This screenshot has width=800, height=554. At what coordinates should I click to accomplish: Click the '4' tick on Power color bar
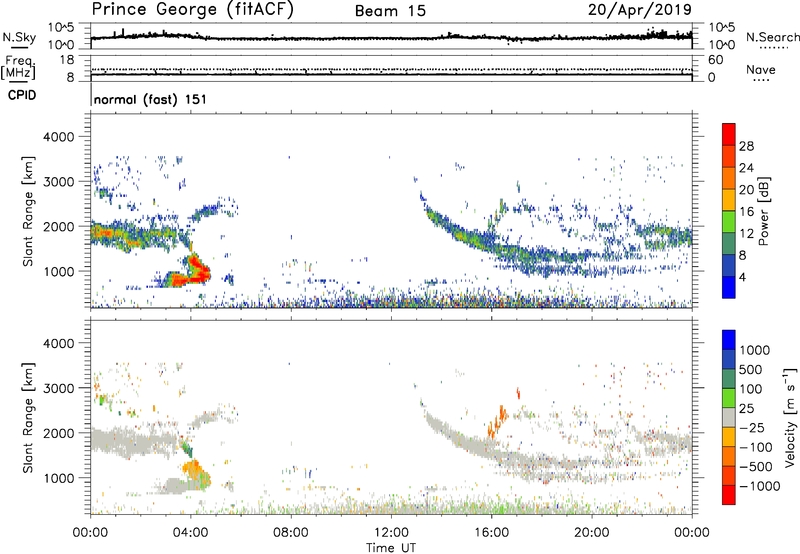742,277
